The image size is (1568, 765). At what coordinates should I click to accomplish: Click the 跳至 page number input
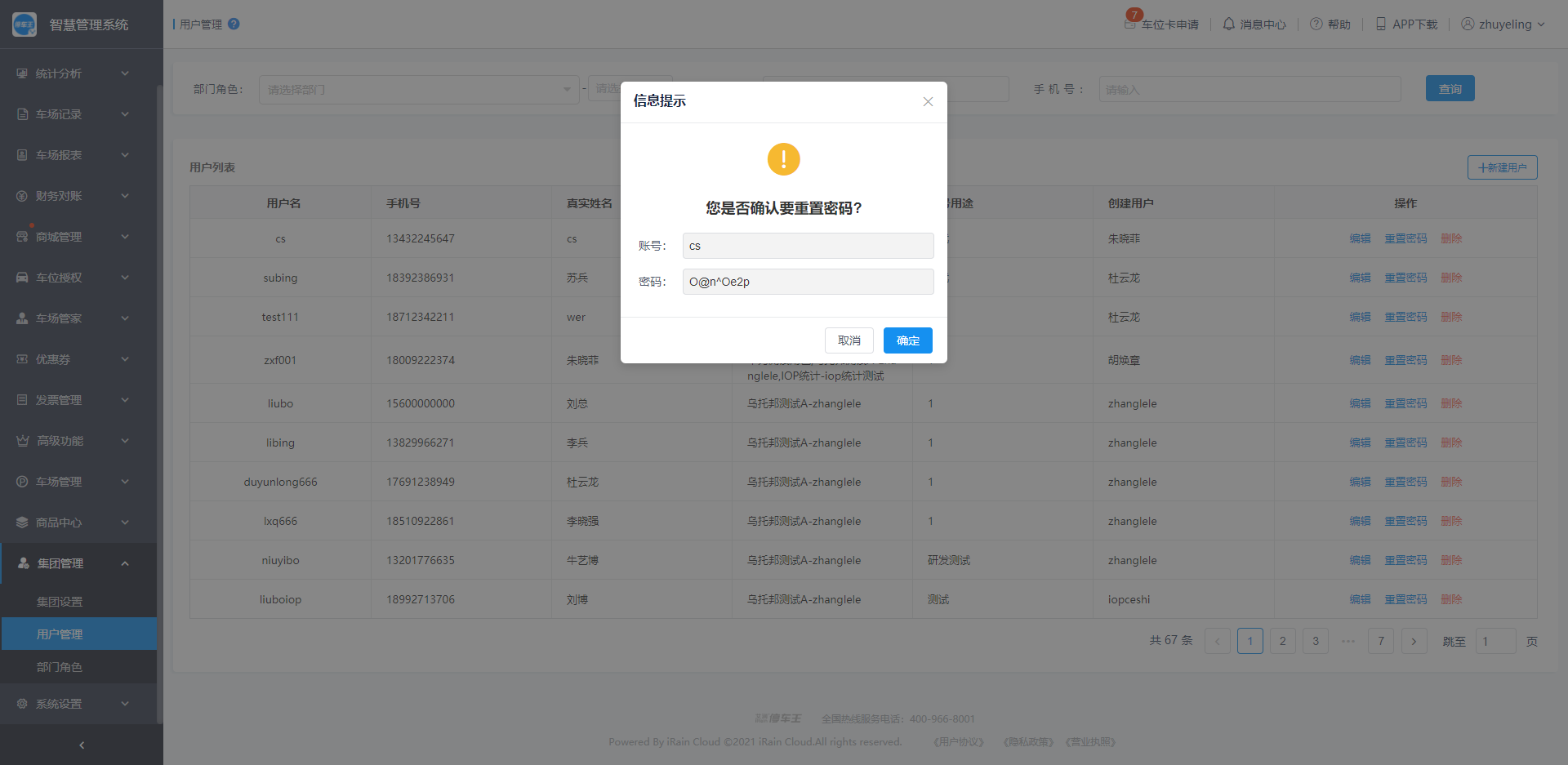pos(1495,641)
